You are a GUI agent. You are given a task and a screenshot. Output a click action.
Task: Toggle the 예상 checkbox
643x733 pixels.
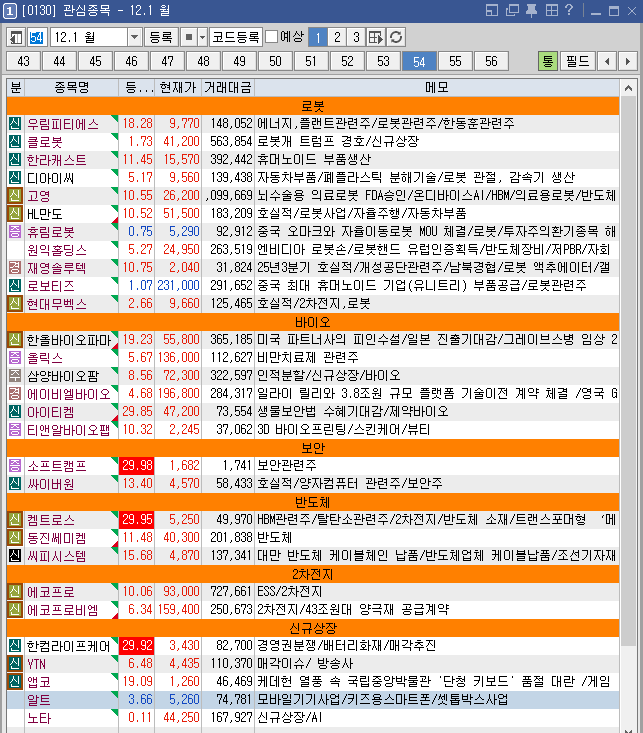pos(271,37)
